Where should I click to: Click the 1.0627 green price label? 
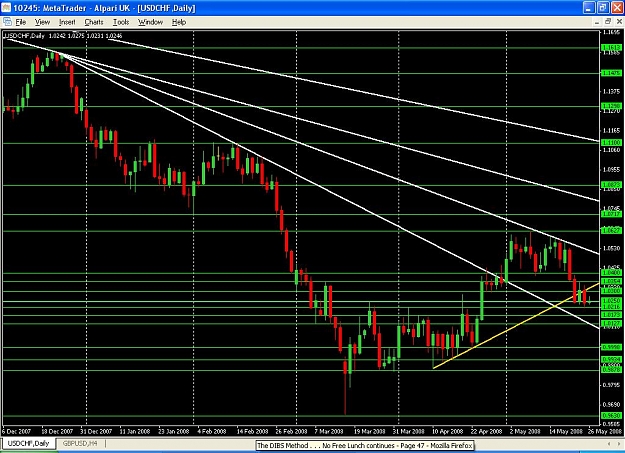pyautogui.click(x=611, y=230)
